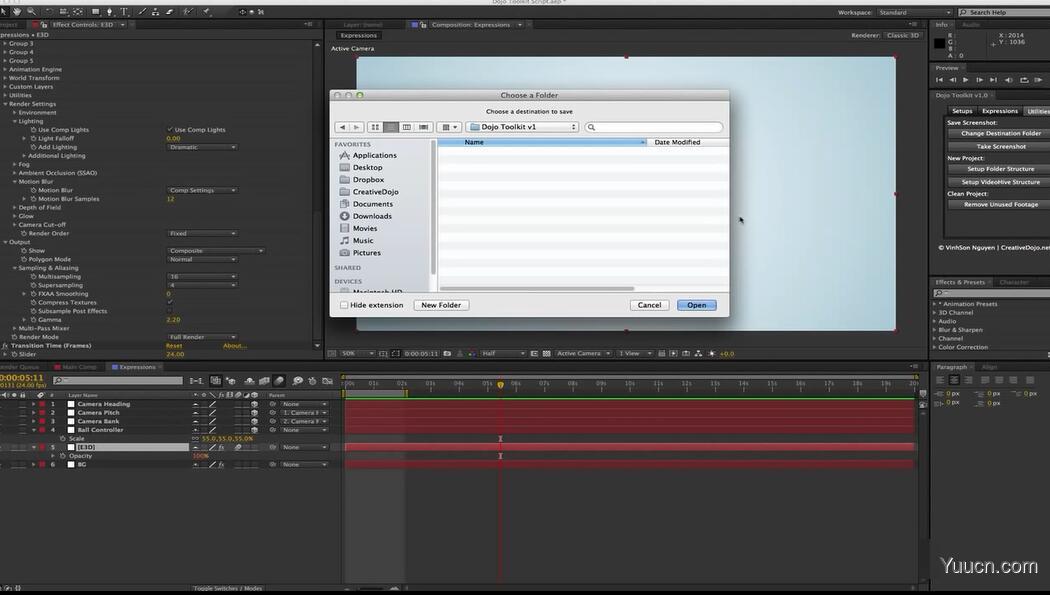The height and width of the screenshot is (595, 1050).
Task: Select the Info panel tab
Action: (942, 25)
